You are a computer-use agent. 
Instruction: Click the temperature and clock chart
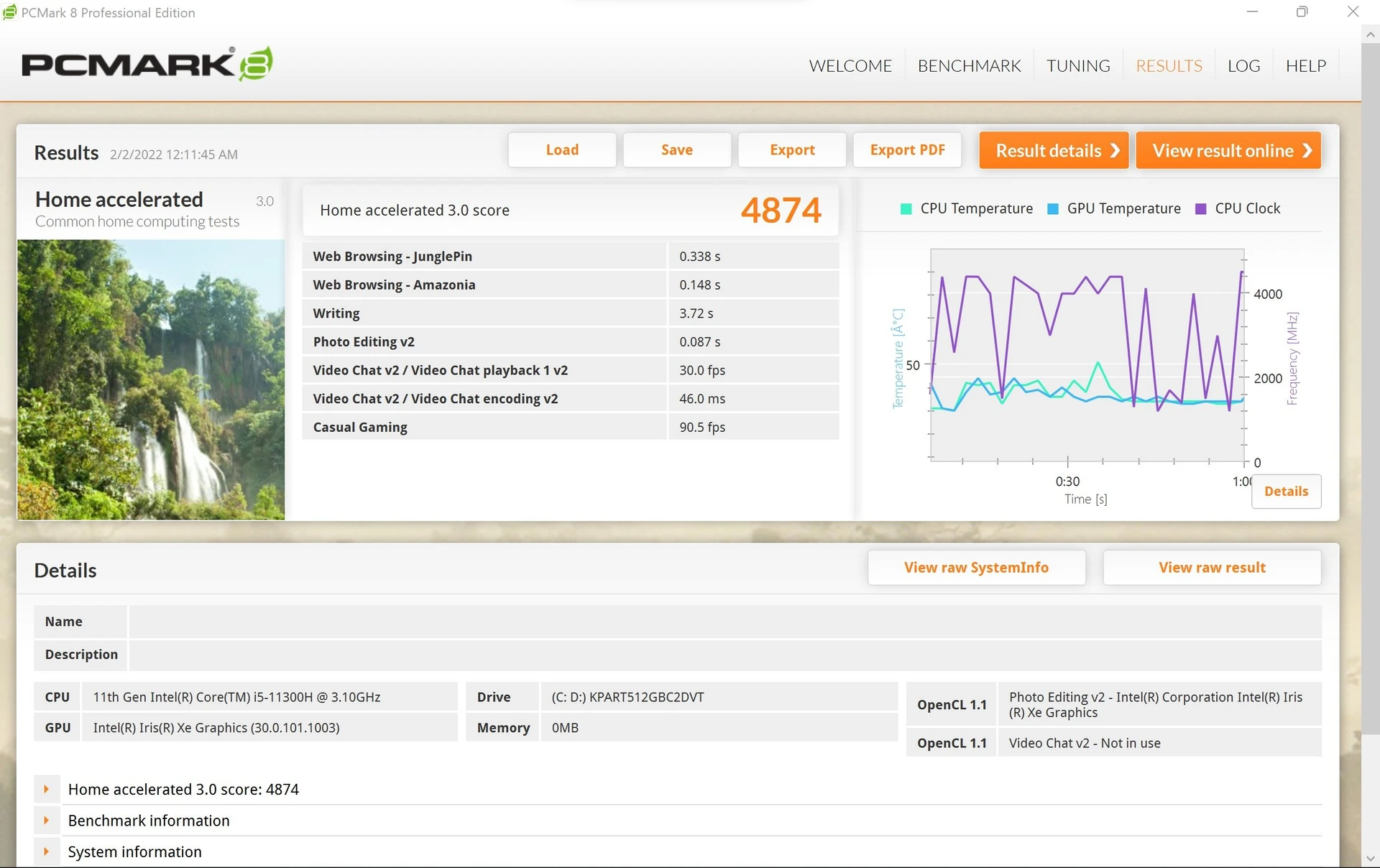click(x=1087, y=355)
